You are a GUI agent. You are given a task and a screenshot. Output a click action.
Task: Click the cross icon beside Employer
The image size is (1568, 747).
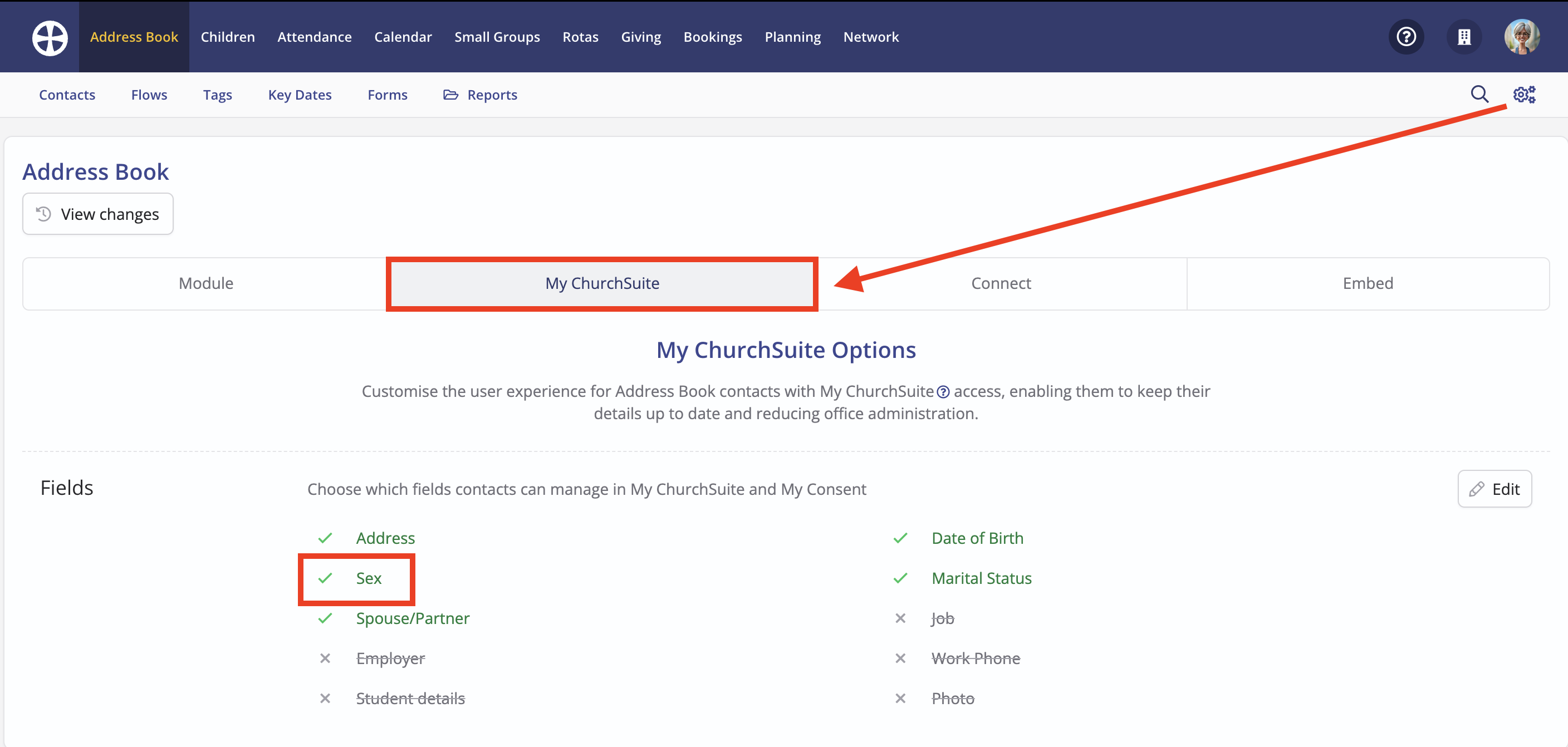pyautogui.click(x=325, y=659)
